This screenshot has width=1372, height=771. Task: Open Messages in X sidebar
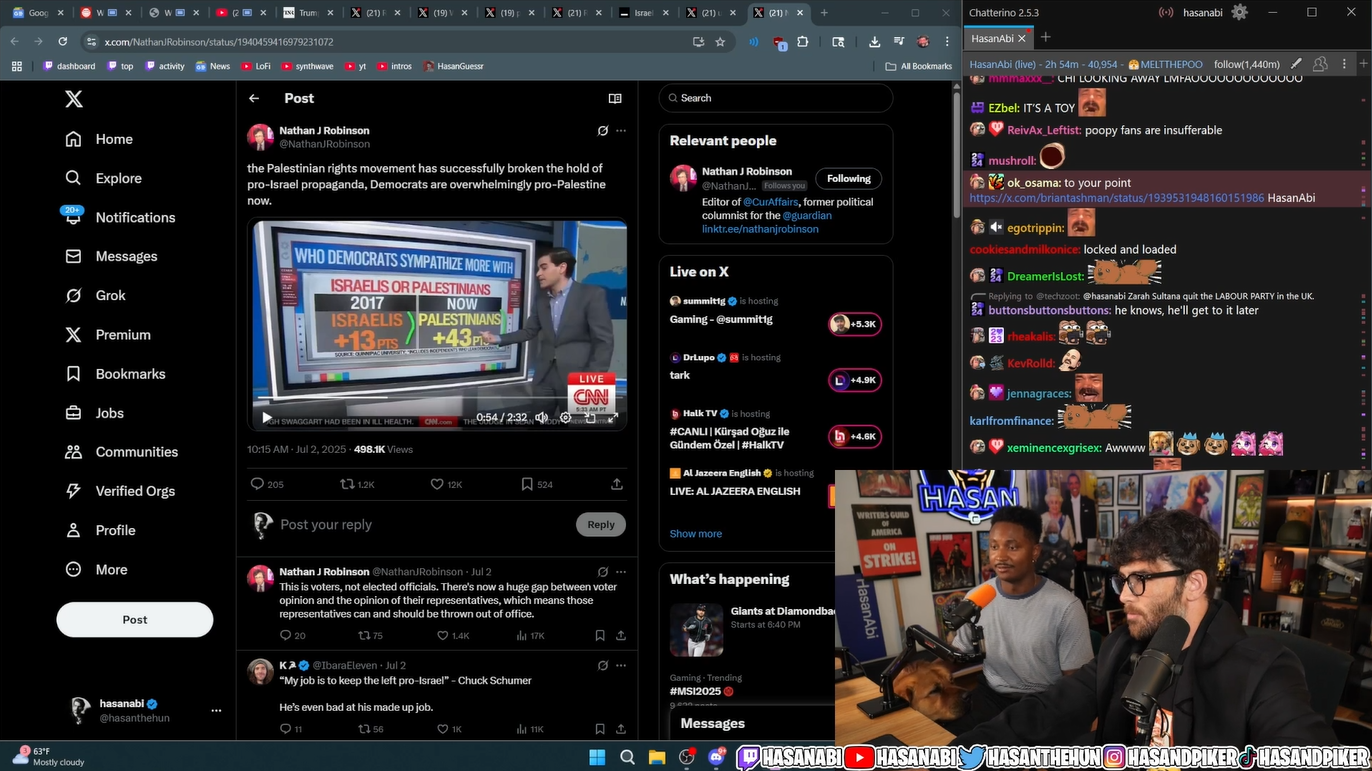111,256
